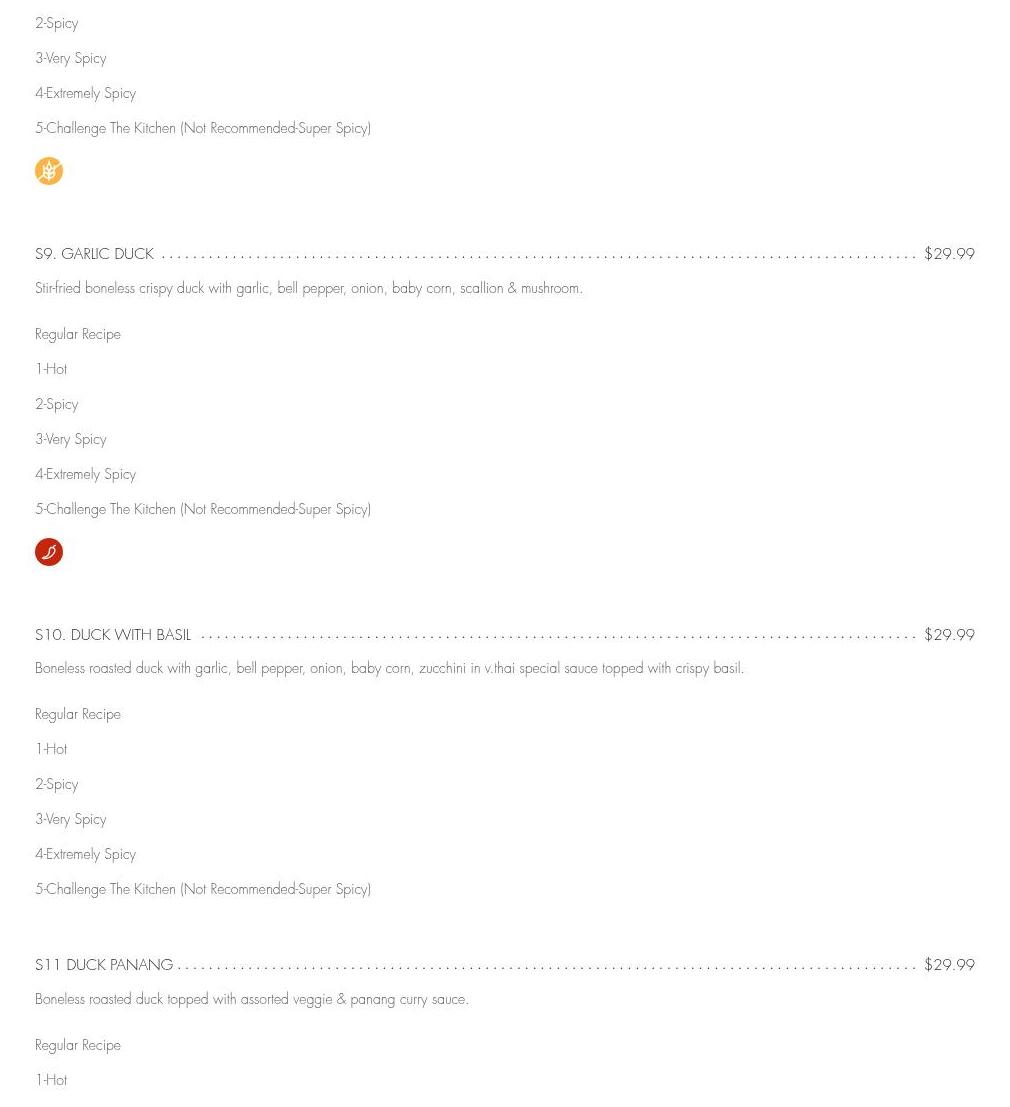Pick 1-Hot spice level for Garlic Duck
This screenshot has height=1107, width=1010.
coord(51,370)
